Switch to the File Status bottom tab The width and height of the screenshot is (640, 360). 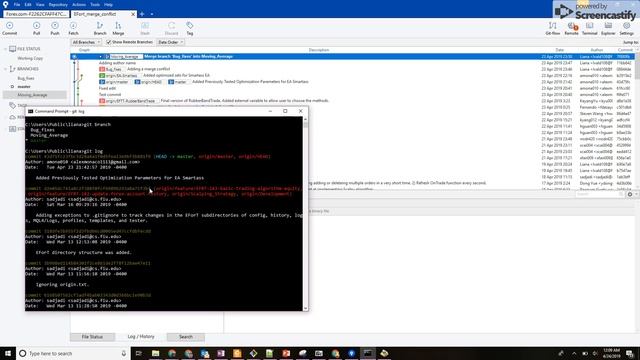[x=92, y=337]
